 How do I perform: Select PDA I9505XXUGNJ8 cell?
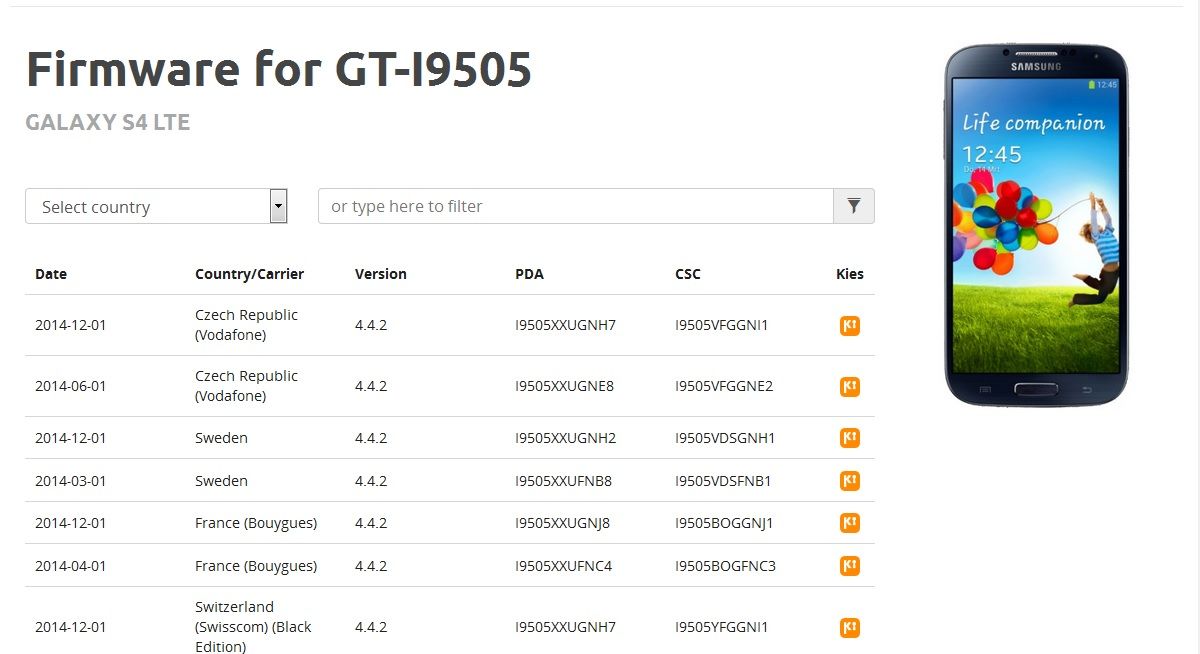coord(562,523)
